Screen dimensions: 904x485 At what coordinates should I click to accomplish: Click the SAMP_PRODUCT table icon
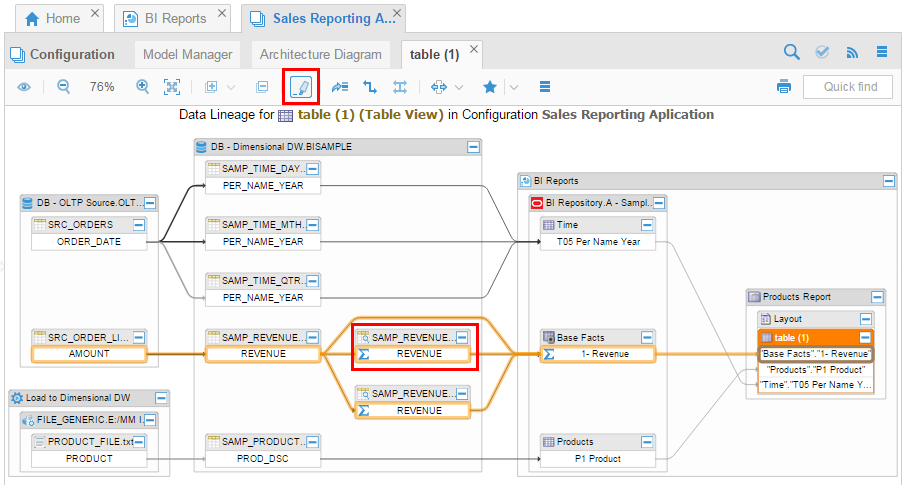[x=213, y=442]
